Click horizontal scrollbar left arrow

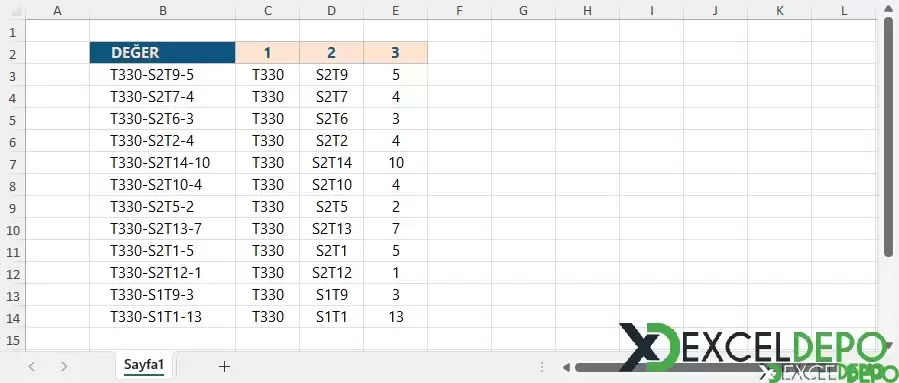pos(566,367)
